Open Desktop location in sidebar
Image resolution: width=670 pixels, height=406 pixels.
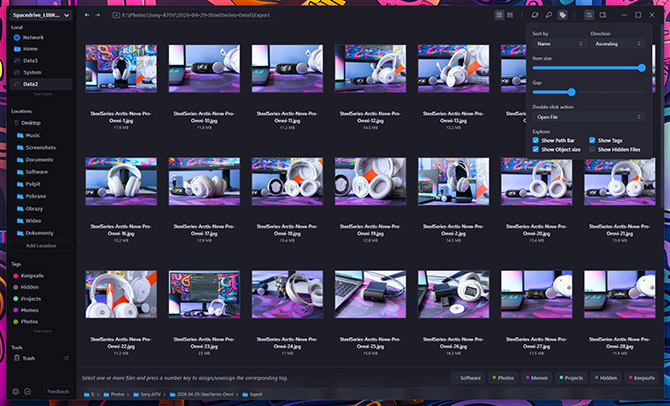41,123
